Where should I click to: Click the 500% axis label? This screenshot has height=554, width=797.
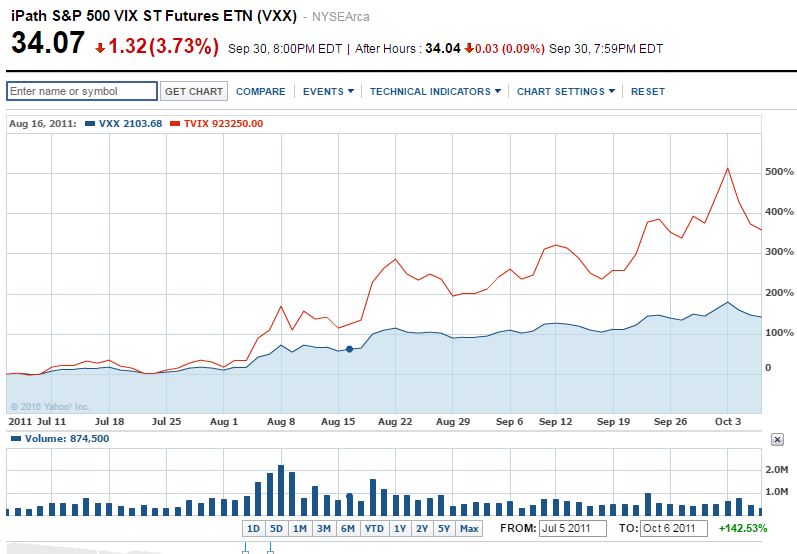(779, 172)
